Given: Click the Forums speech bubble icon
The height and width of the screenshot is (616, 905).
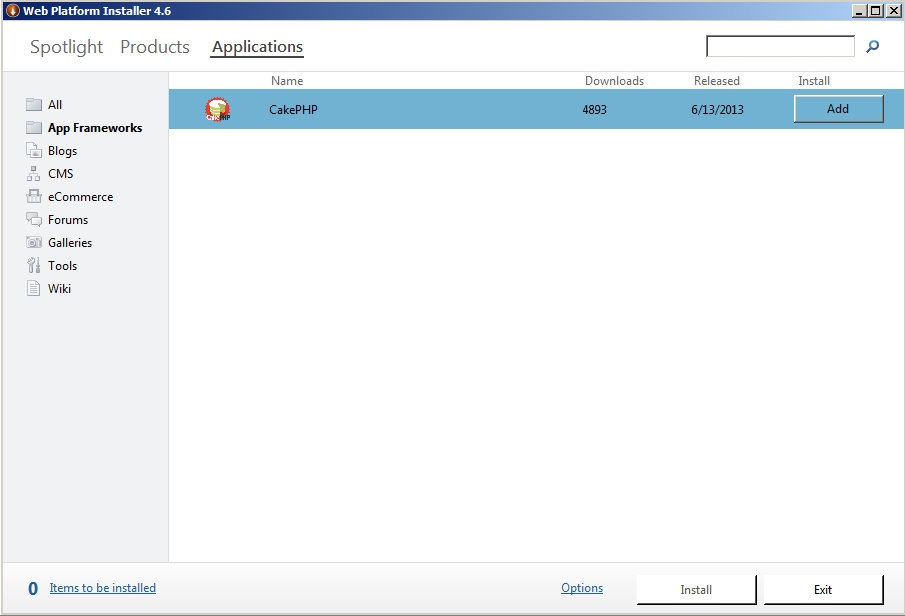Looking at the screenshot, I should click(34, 219).
